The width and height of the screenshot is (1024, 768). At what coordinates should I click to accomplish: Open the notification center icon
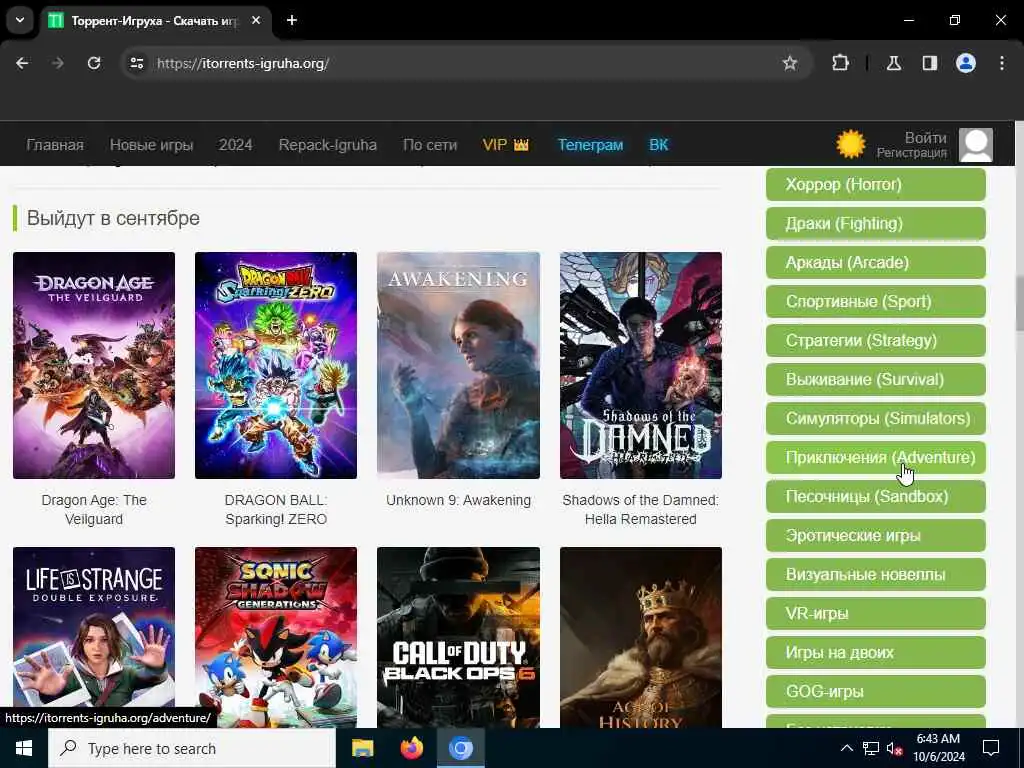click(991, 748)
